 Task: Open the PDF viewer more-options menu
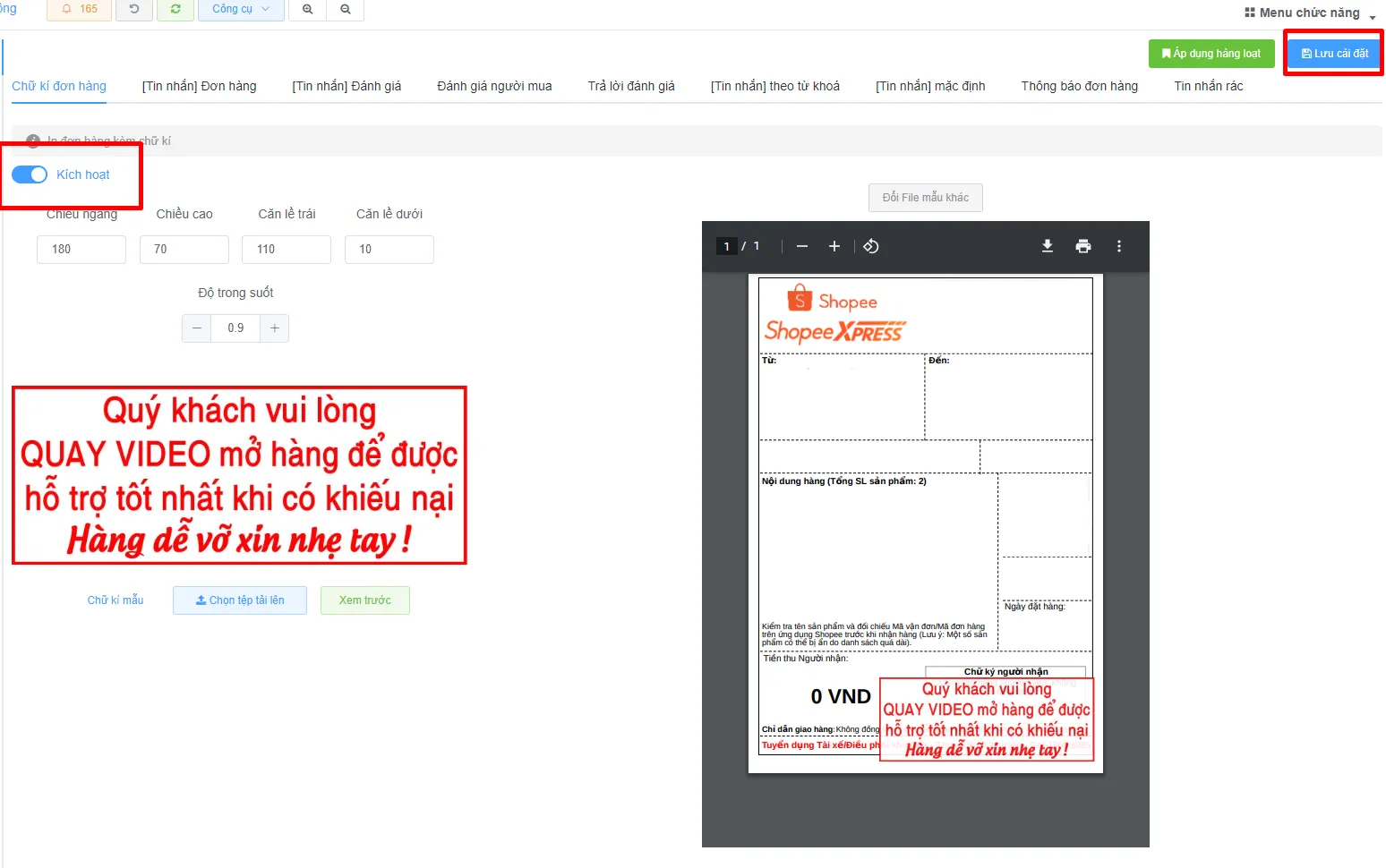[1119, 246]
